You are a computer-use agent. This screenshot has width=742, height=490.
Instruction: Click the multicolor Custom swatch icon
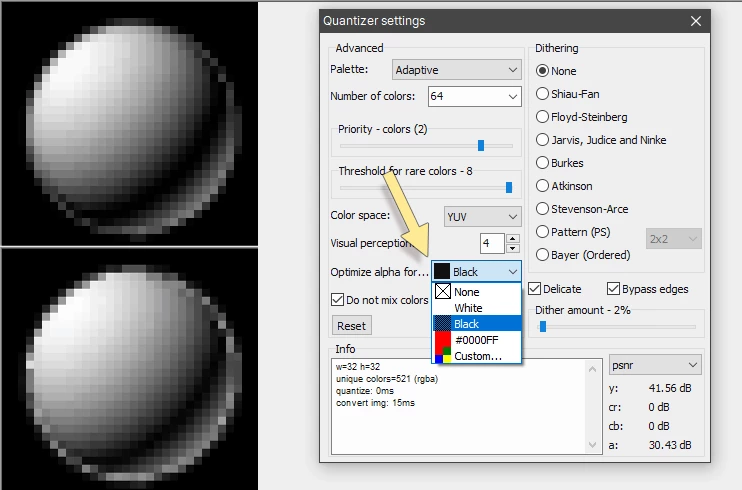pyautogui.click(x=443, y=356)
